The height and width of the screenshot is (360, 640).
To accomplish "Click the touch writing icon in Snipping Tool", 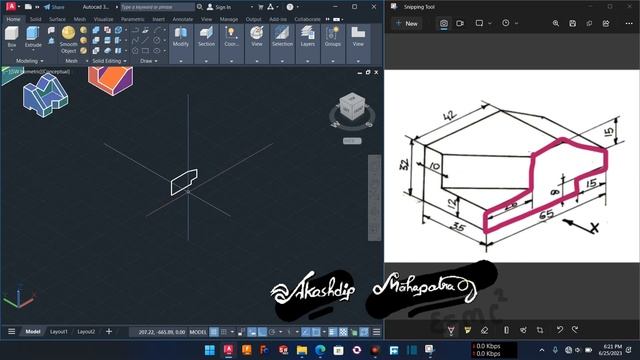I will tap(523, 330).
